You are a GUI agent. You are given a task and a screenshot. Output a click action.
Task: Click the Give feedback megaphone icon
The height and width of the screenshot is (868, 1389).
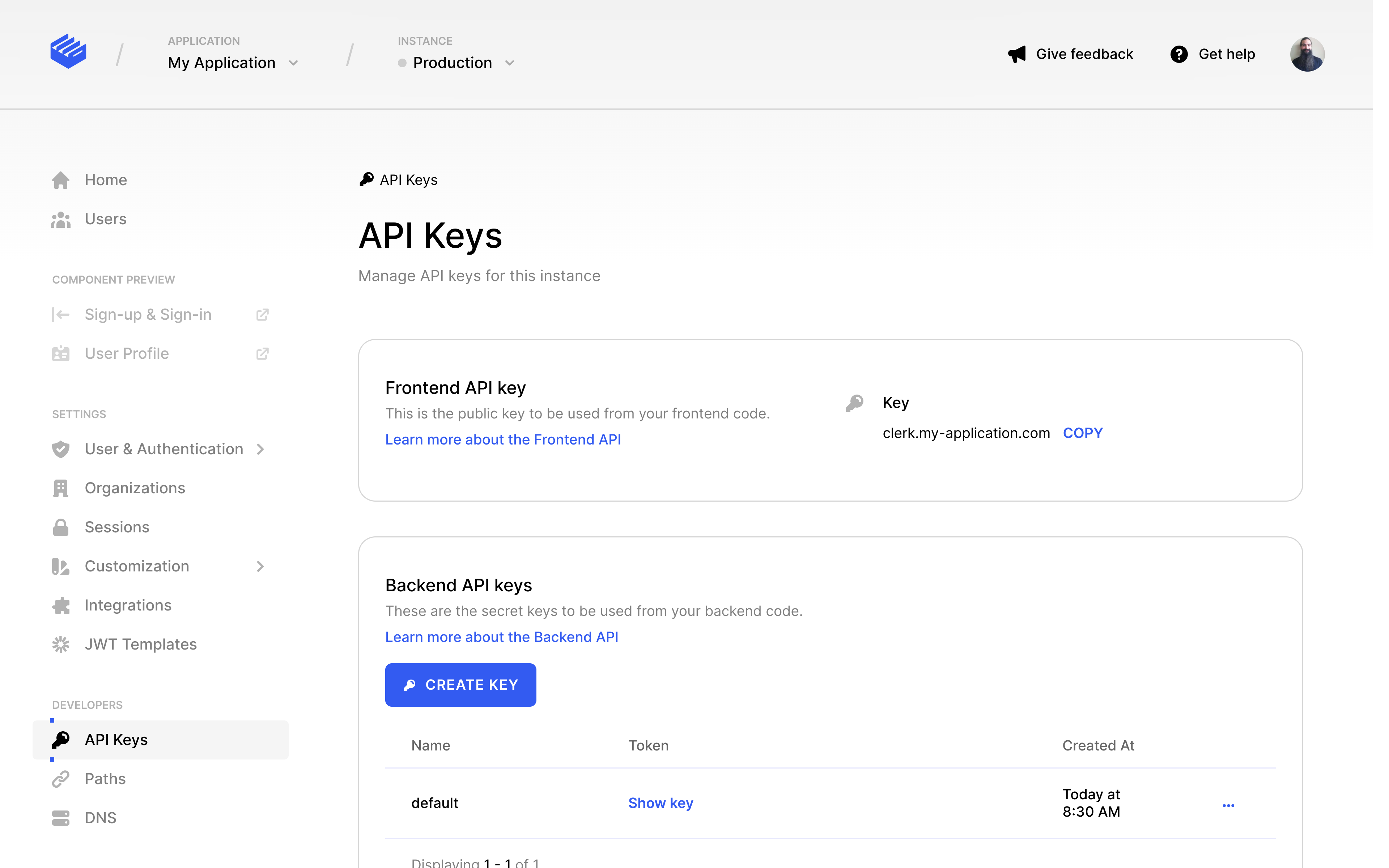pyautogui.click(x=1016, y=54)
